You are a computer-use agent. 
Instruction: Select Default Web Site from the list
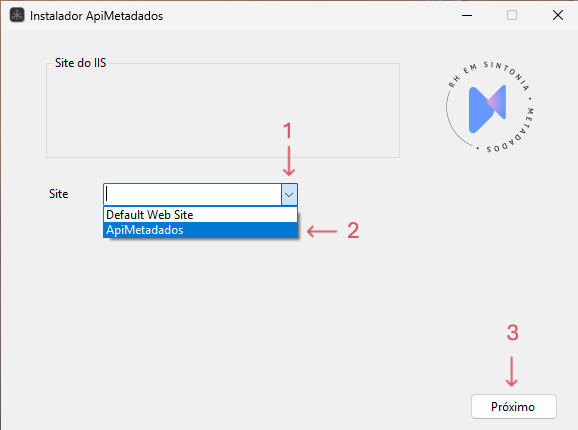pos(200,214)
